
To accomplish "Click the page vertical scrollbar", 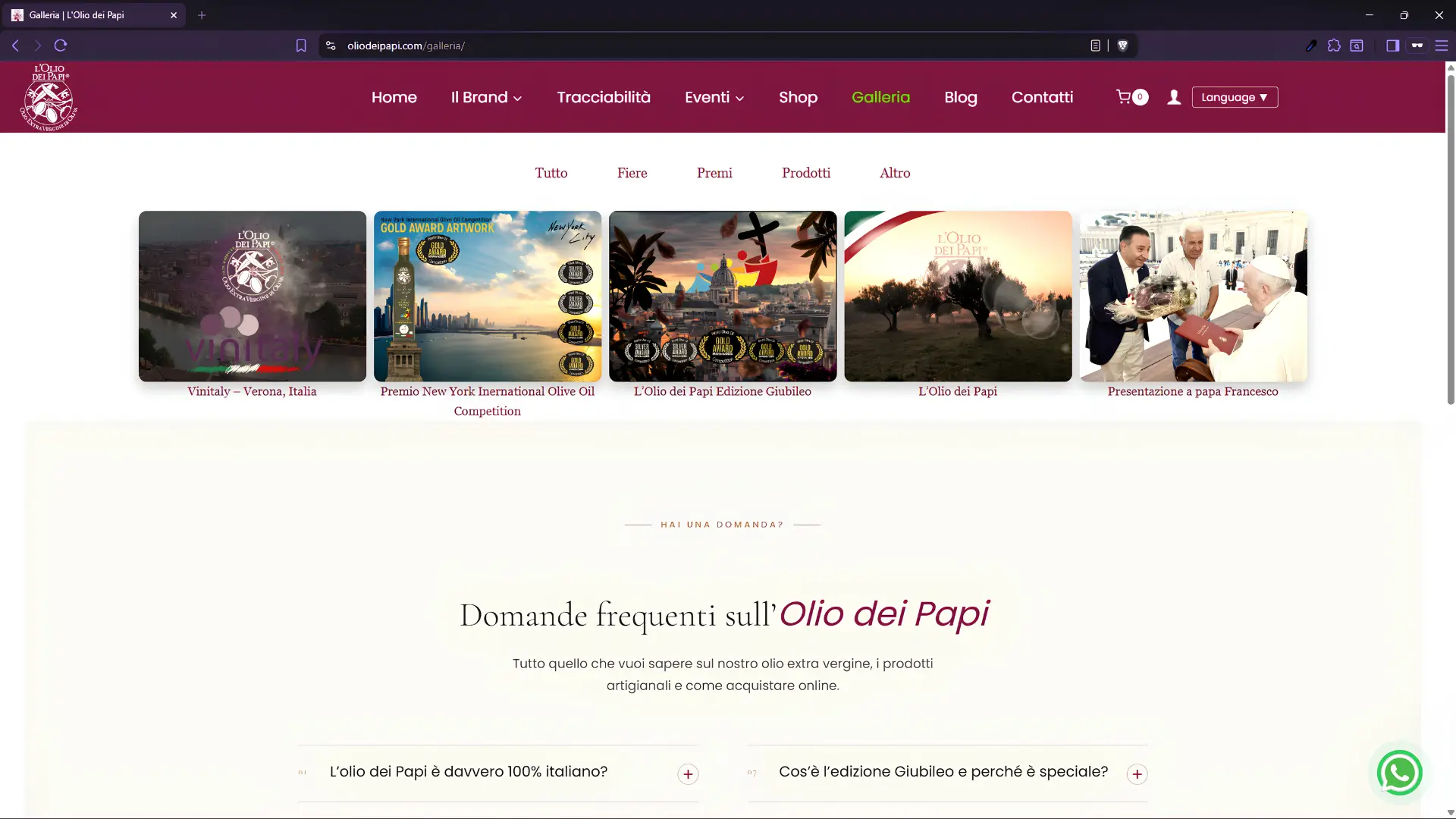I will pyautogui.click(x=1451, y=240).
